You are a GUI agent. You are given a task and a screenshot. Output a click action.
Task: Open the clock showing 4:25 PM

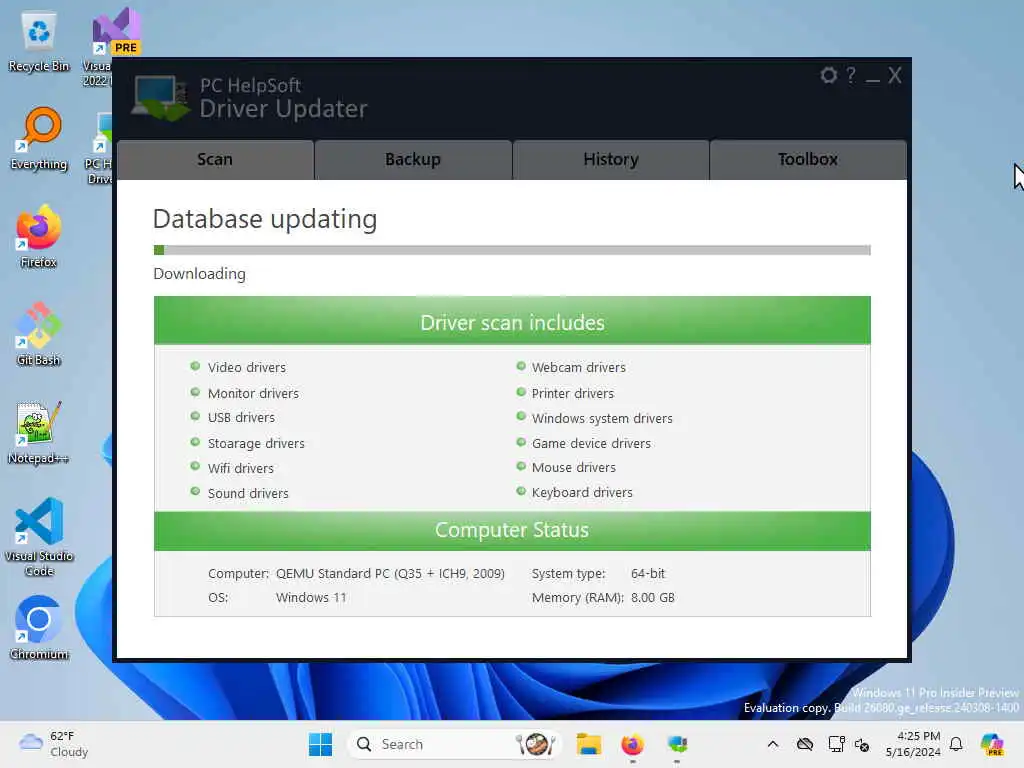913,744
